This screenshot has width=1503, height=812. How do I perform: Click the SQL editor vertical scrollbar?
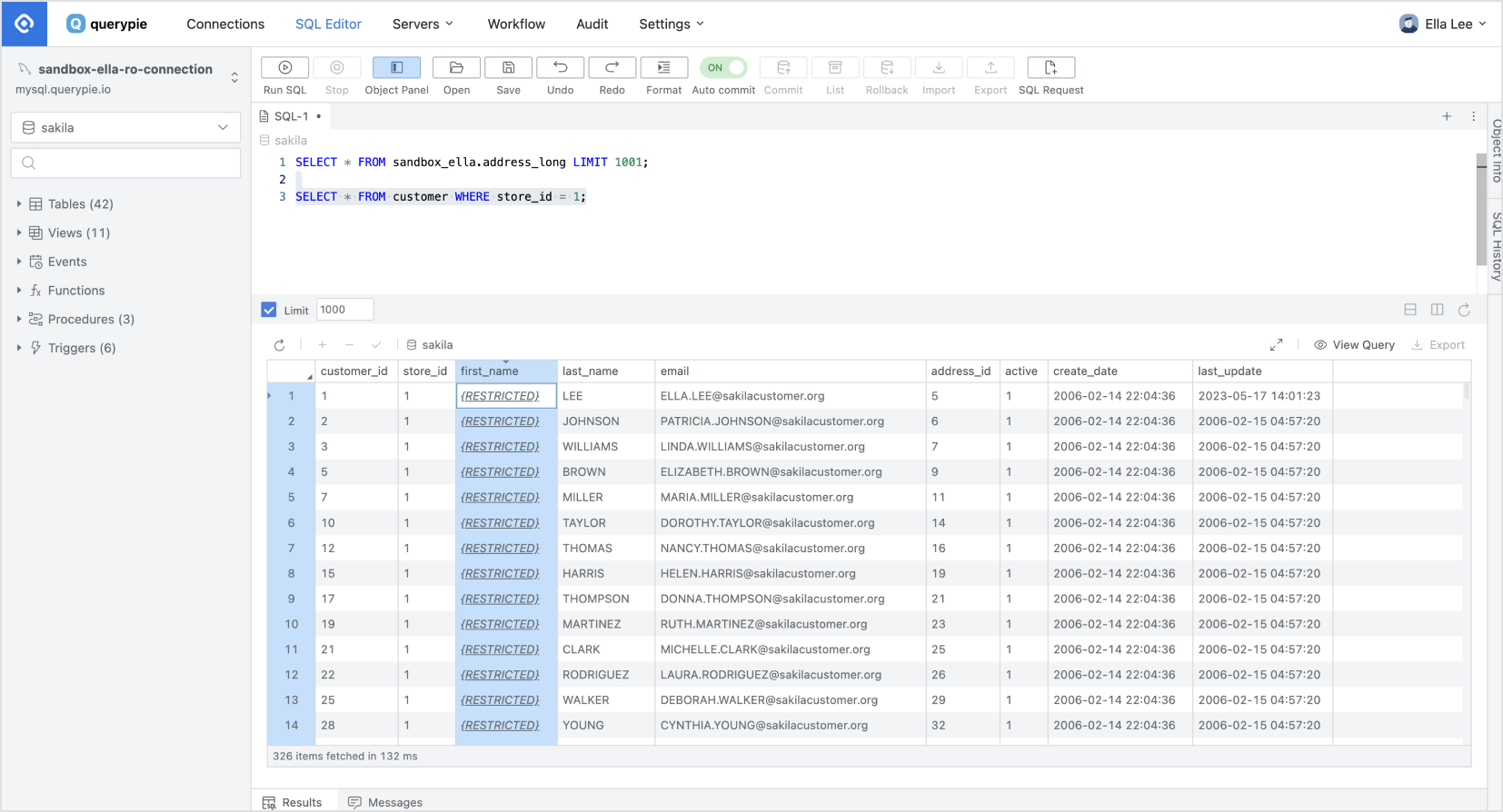pos(1481,209)
